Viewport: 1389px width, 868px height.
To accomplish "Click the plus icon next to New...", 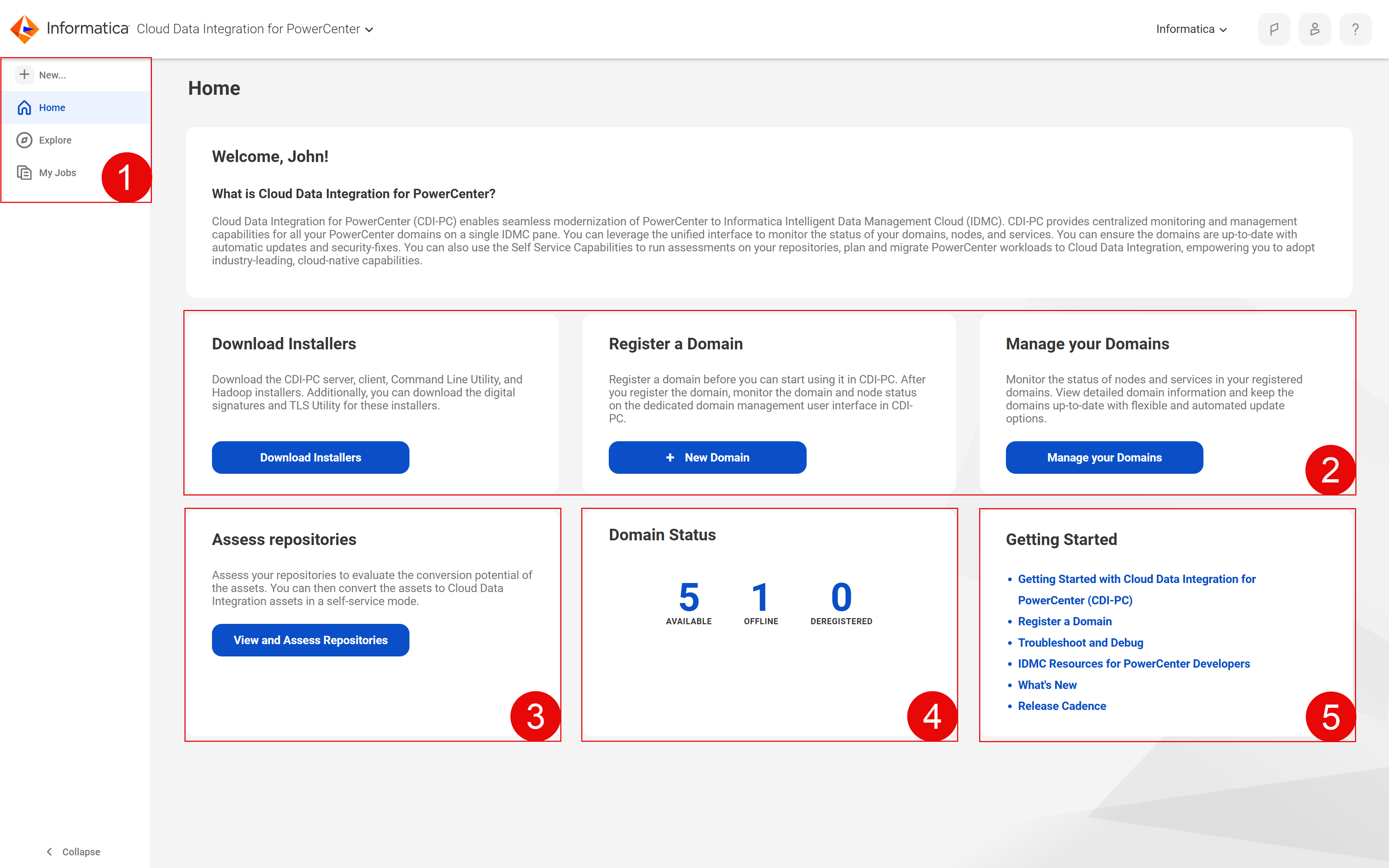I will pyautogui.click(x=24, y=75).
